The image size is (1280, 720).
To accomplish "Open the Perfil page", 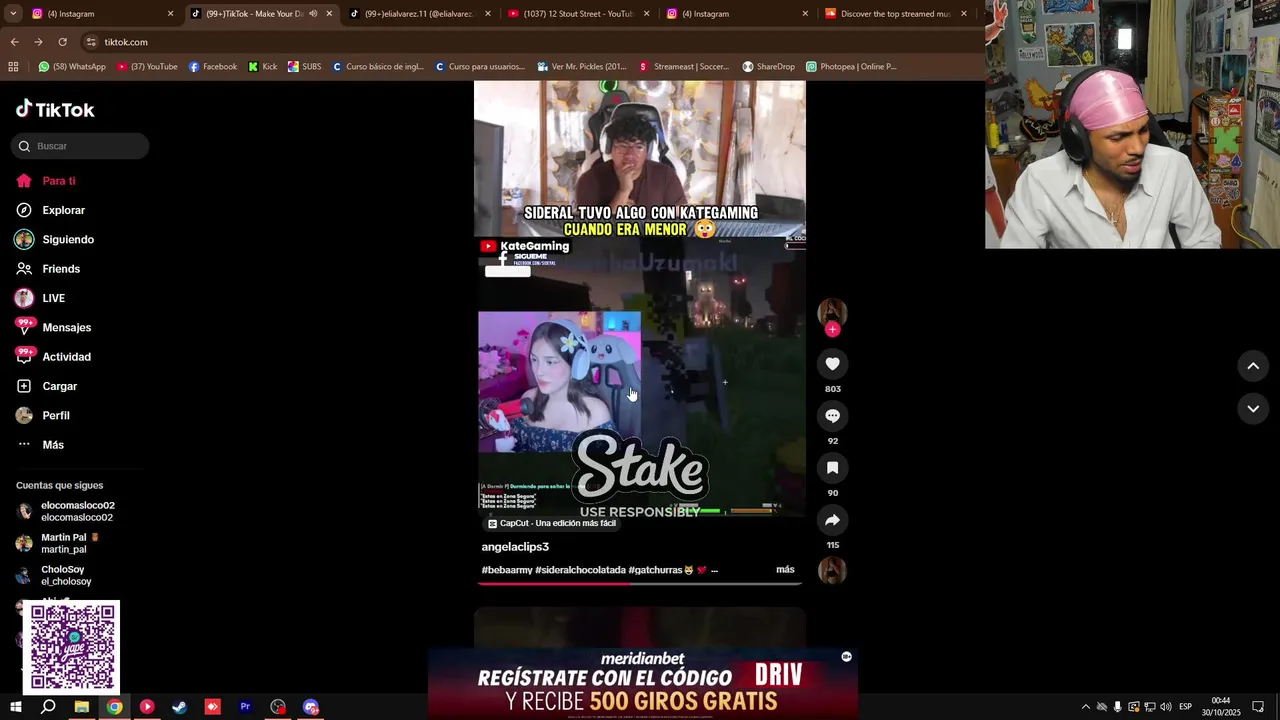I will pyautogui.click(x=56, y=416).
